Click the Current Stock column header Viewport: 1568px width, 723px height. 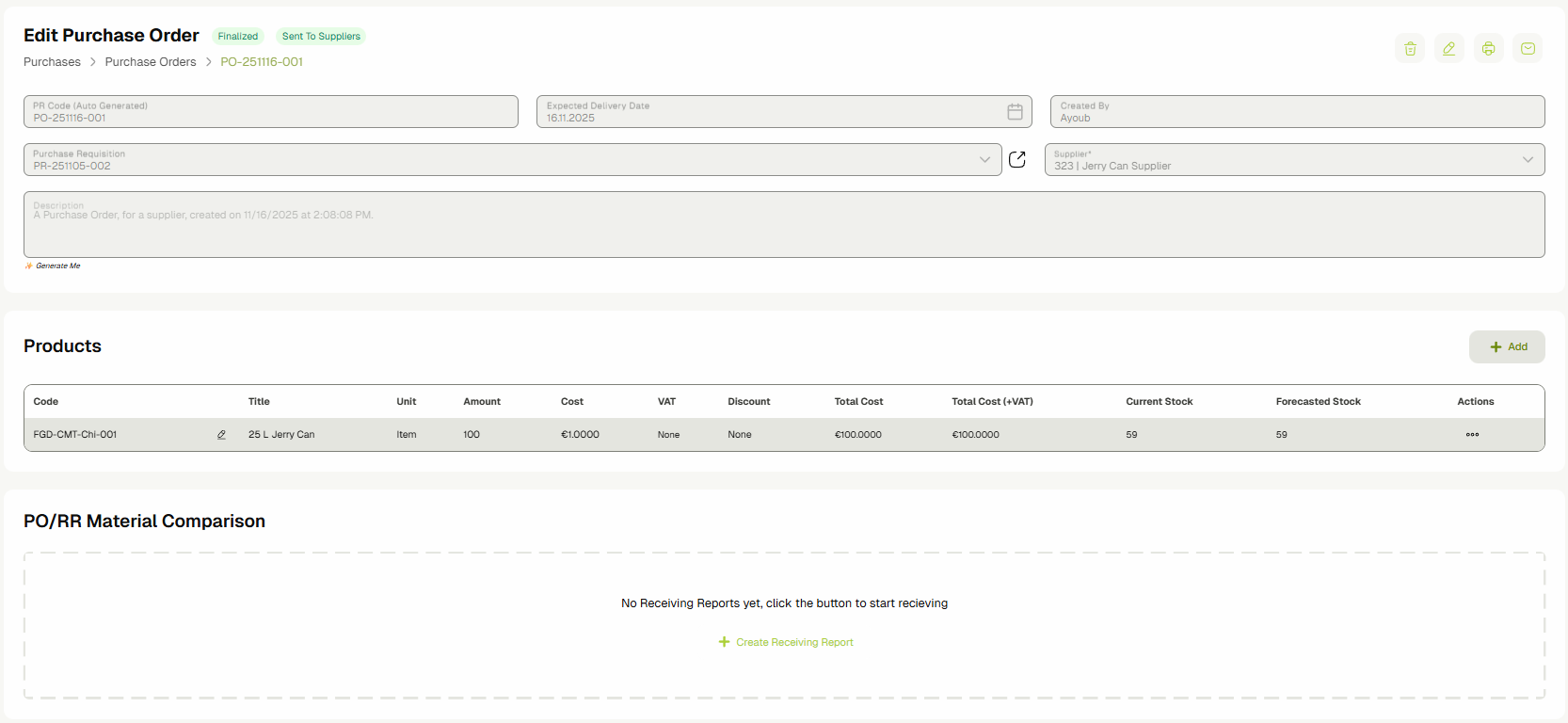[1159, 402]
